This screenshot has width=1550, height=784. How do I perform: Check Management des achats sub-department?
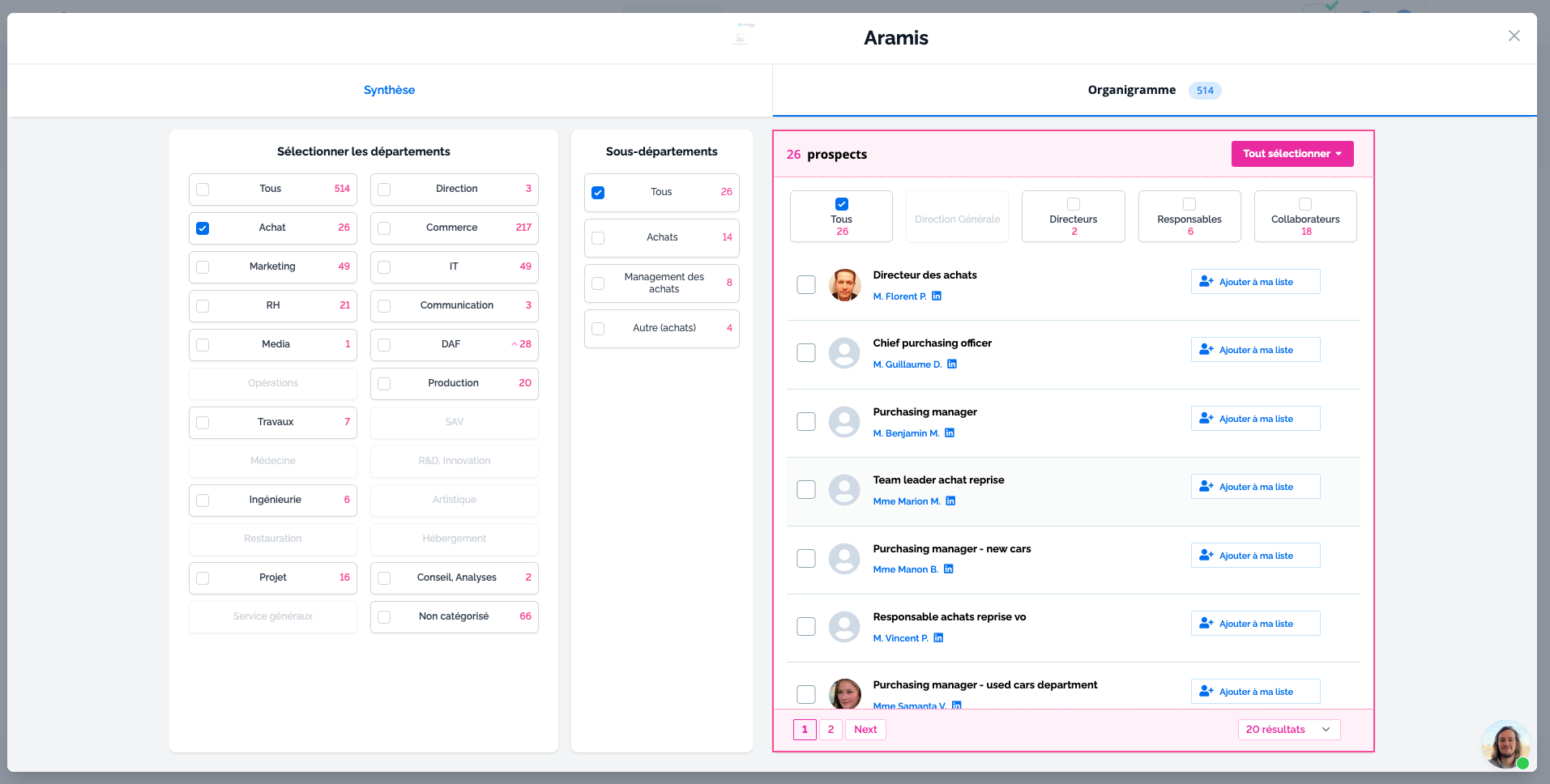598,283
